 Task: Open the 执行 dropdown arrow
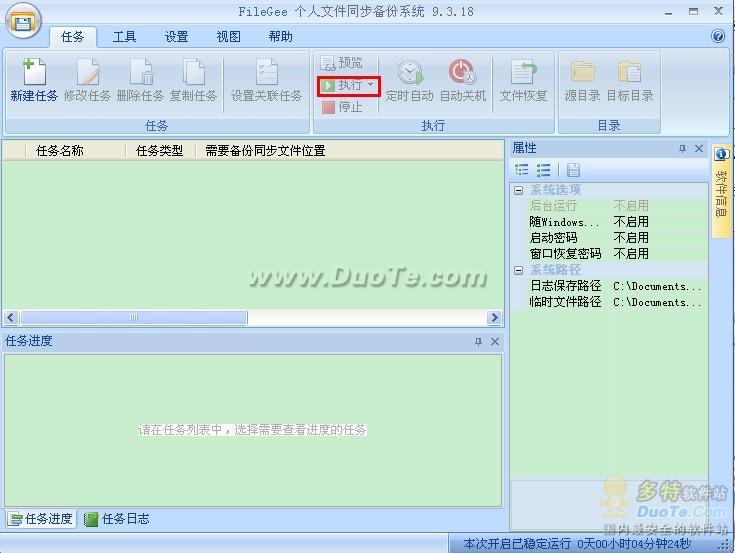point(371,85)
